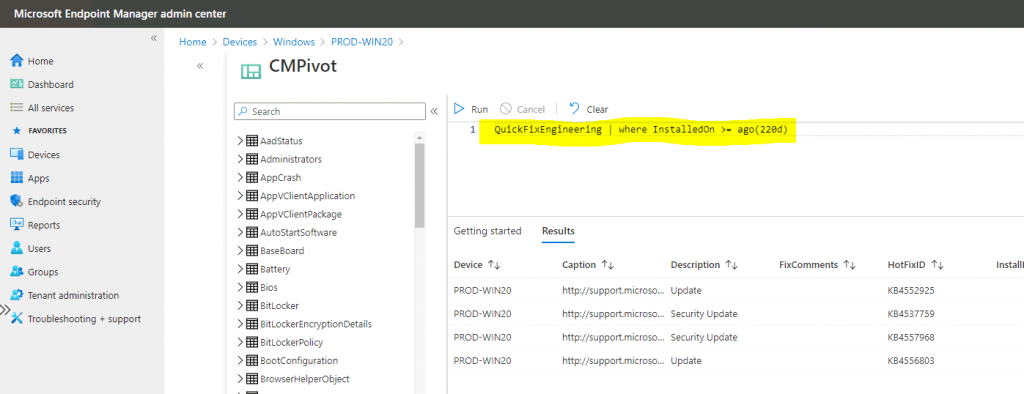Run the CMPivot query
The width and height of the screenshot is (1024, 394).
click(x=471, y=109)
